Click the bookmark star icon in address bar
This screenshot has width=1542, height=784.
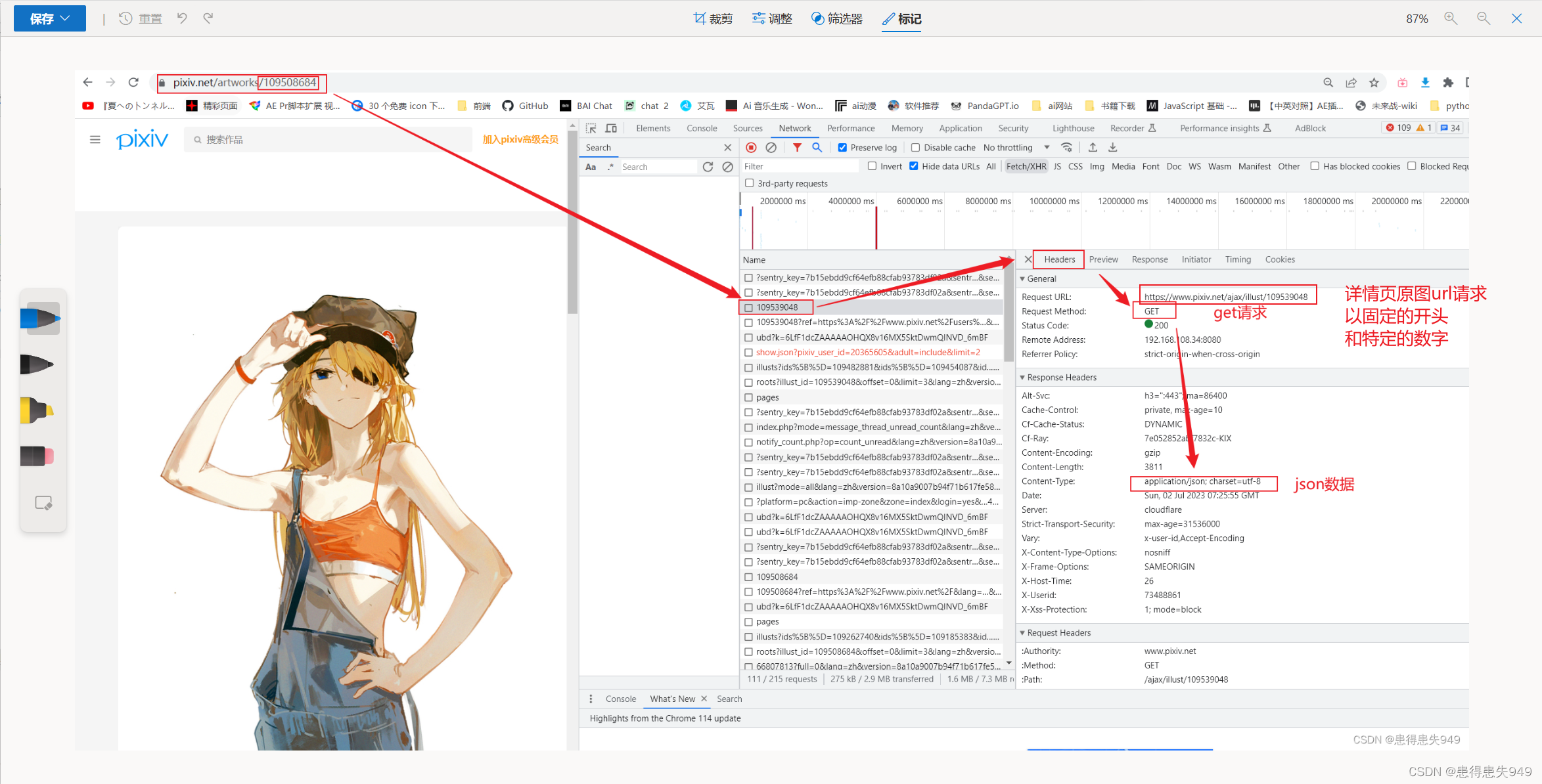[x=1374, y=82]
